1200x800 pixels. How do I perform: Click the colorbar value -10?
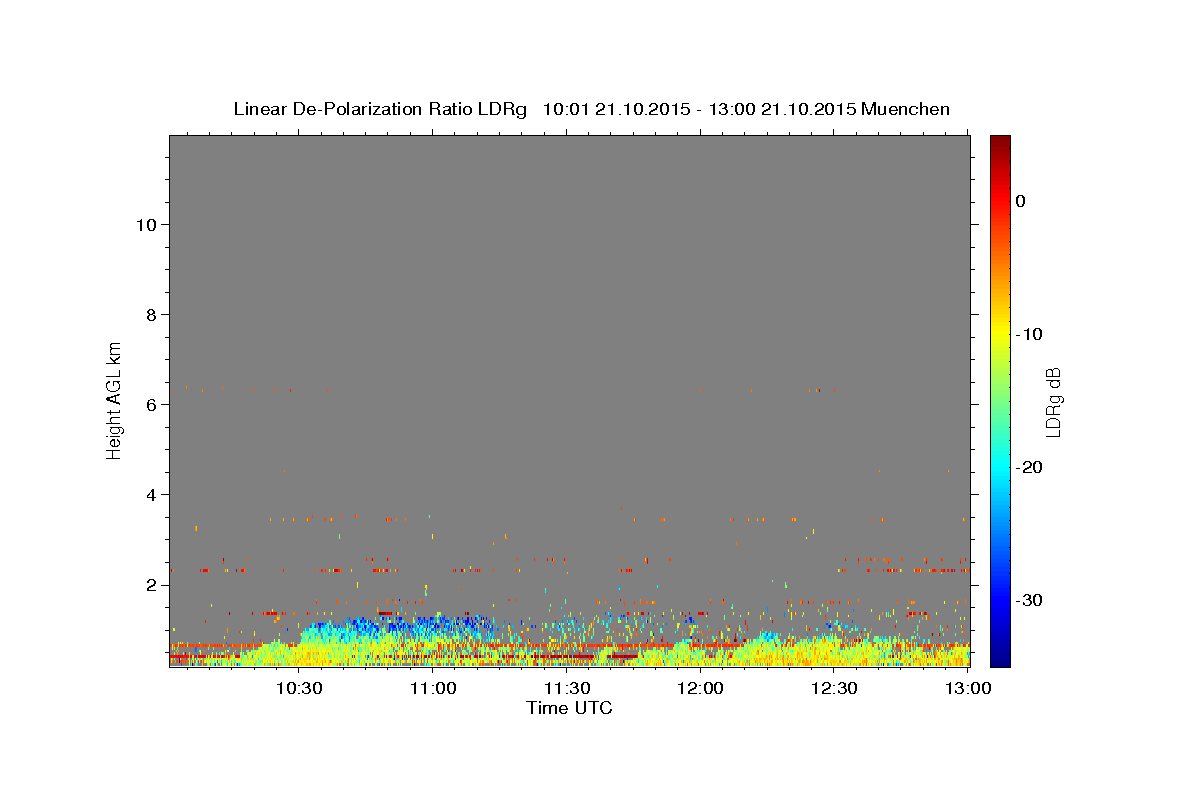pyautogui.click(x=1029, y=334)
